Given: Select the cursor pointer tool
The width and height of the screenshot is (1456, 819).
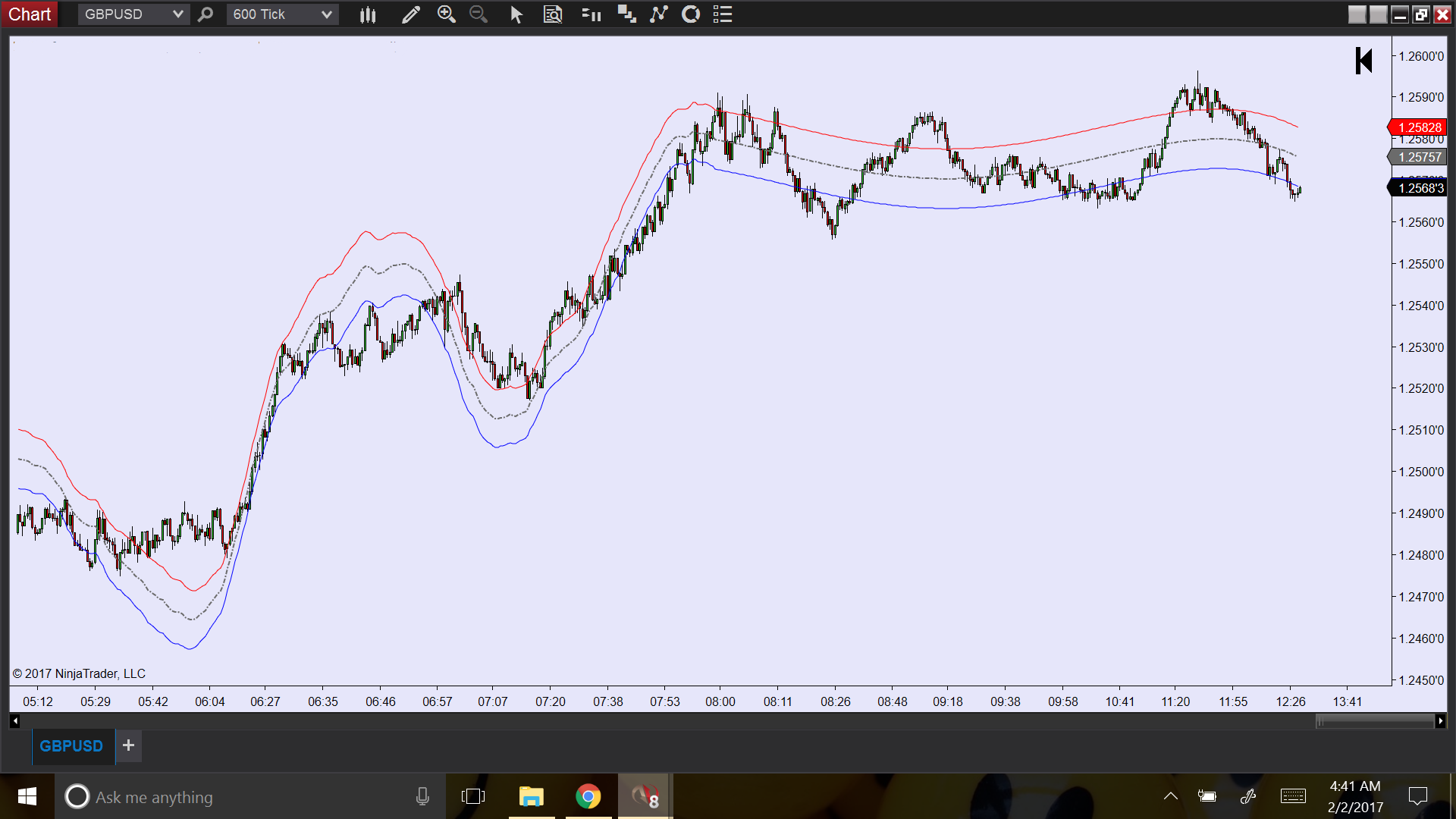Looking at the screenshot, I should [516, 14].
